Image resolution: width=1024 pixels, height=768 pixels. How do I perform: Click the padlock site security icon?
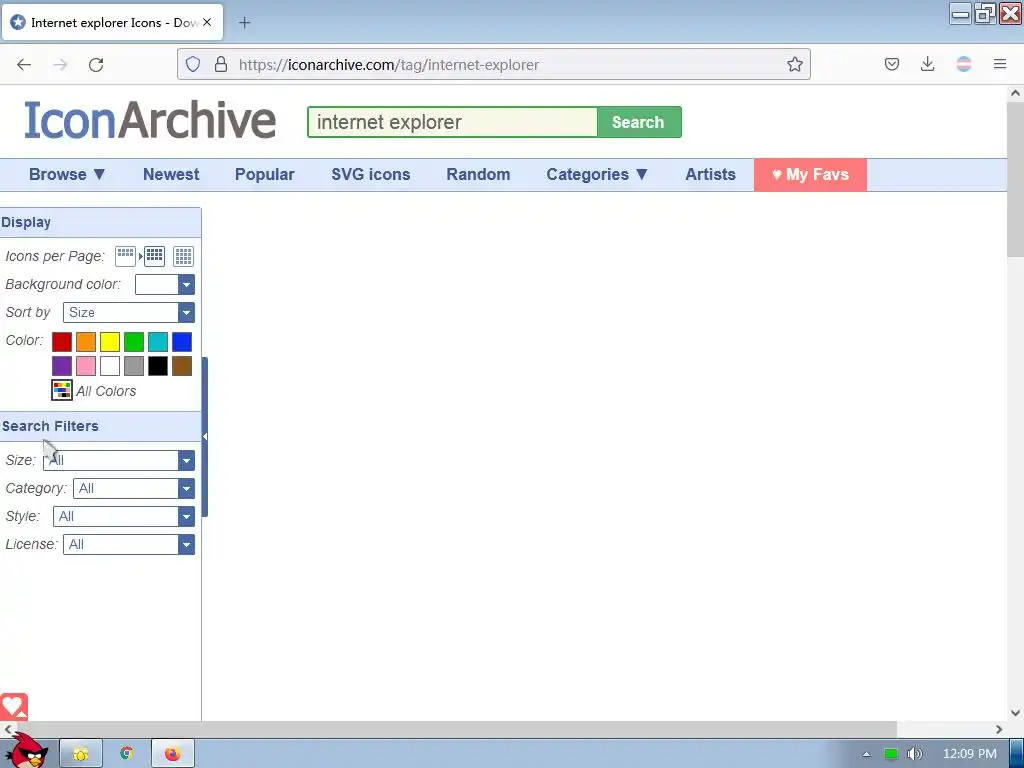221,64
